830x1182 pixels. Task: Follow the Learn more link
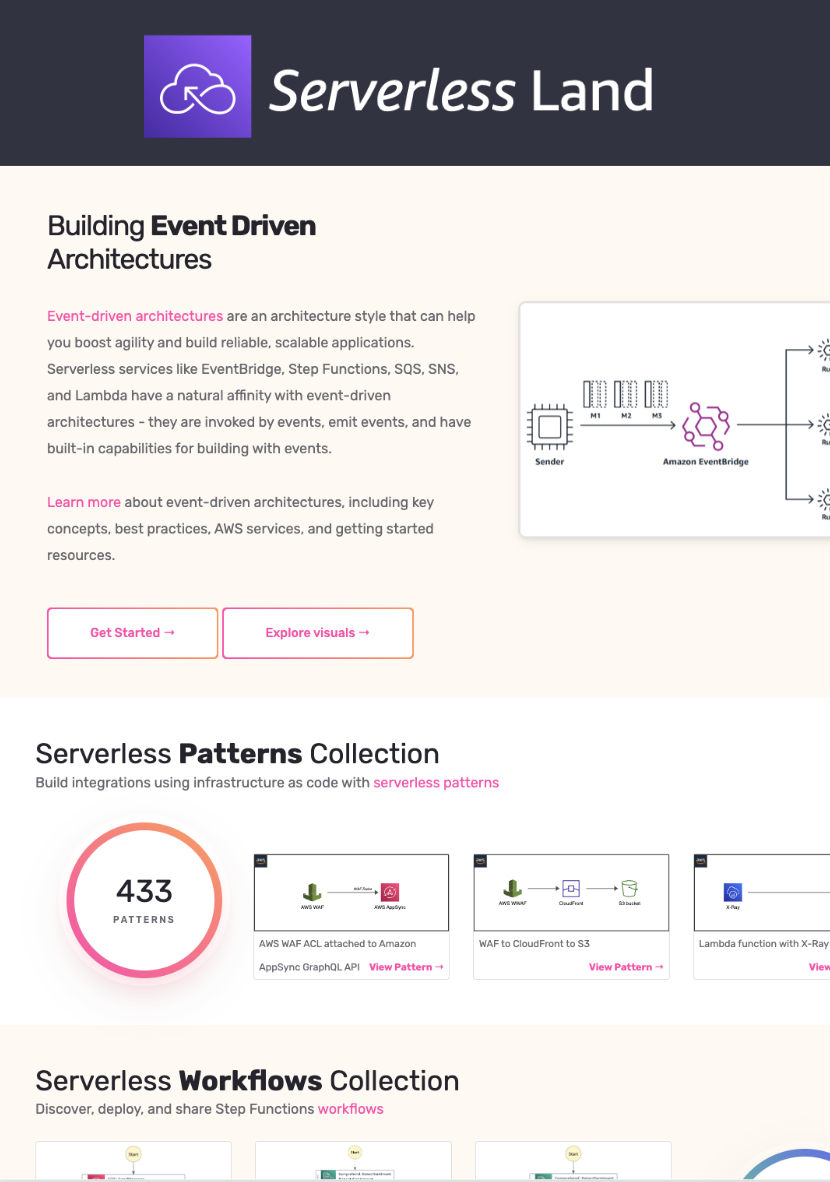coord(84,502)
